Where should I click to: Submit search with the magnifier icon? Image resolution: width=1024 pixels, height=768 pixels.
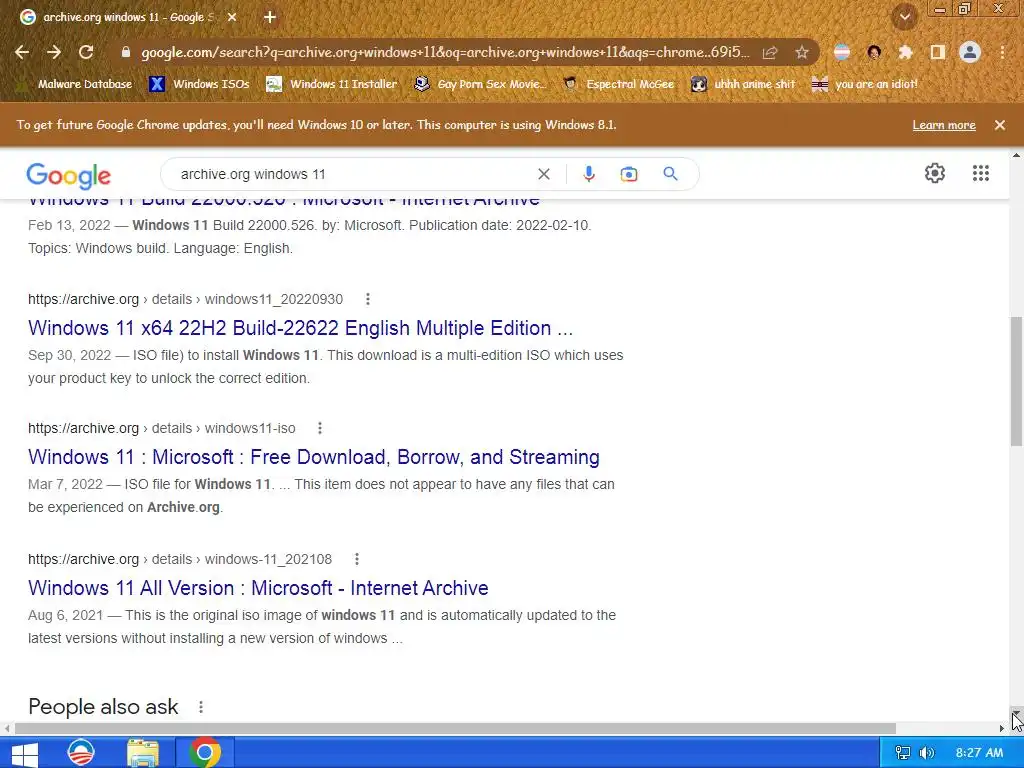[x=670, y=174]
